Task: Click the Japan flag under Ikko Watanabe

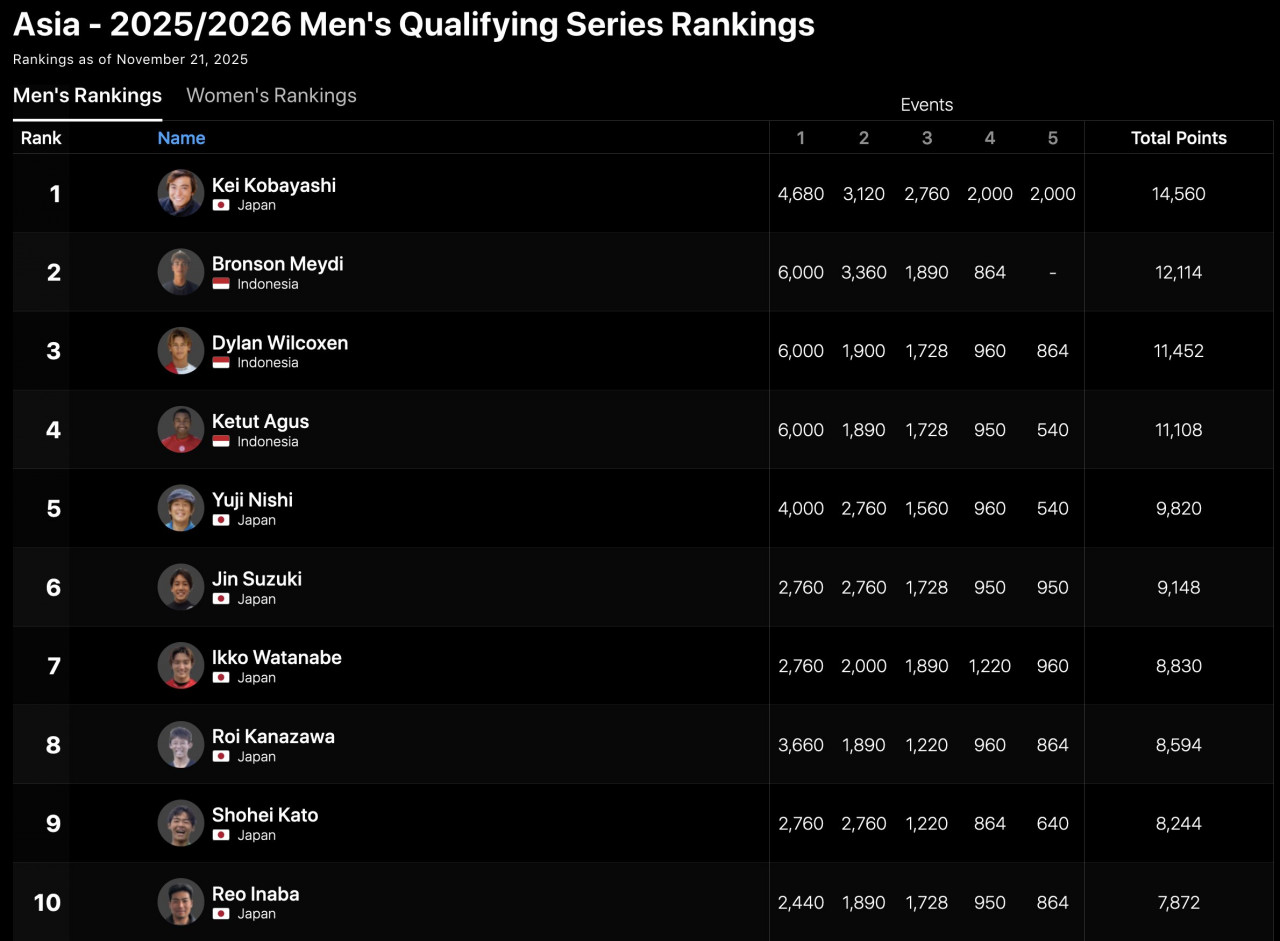Action: click(x=221, y=678)
